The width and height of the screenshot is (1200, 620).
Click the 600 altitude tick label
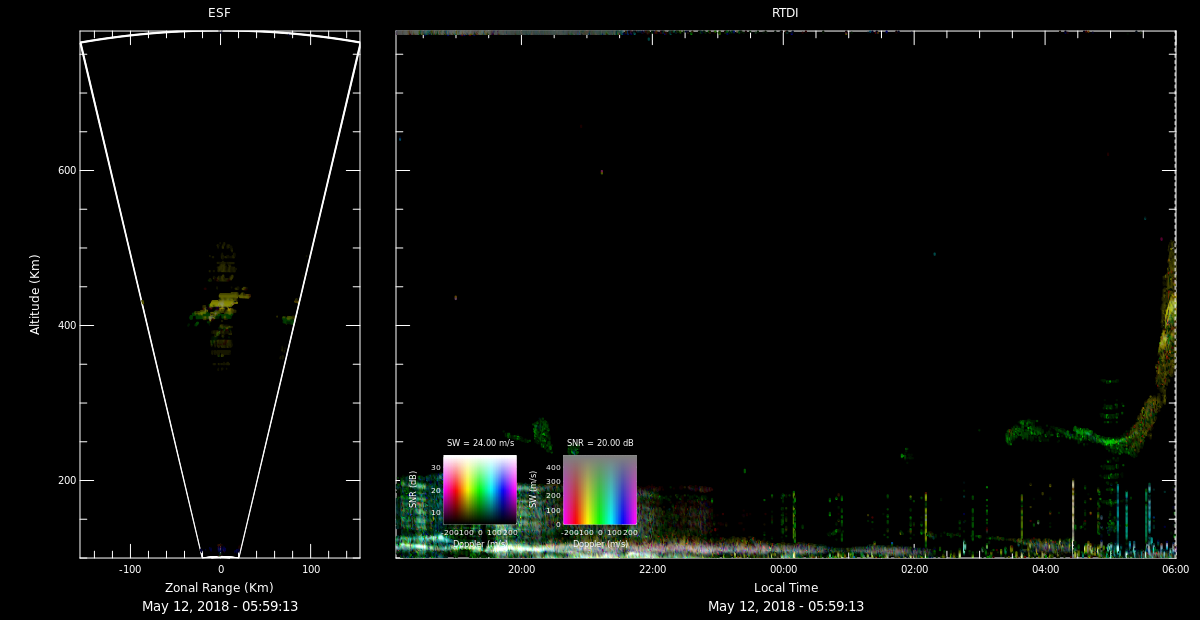coord(67,170)
